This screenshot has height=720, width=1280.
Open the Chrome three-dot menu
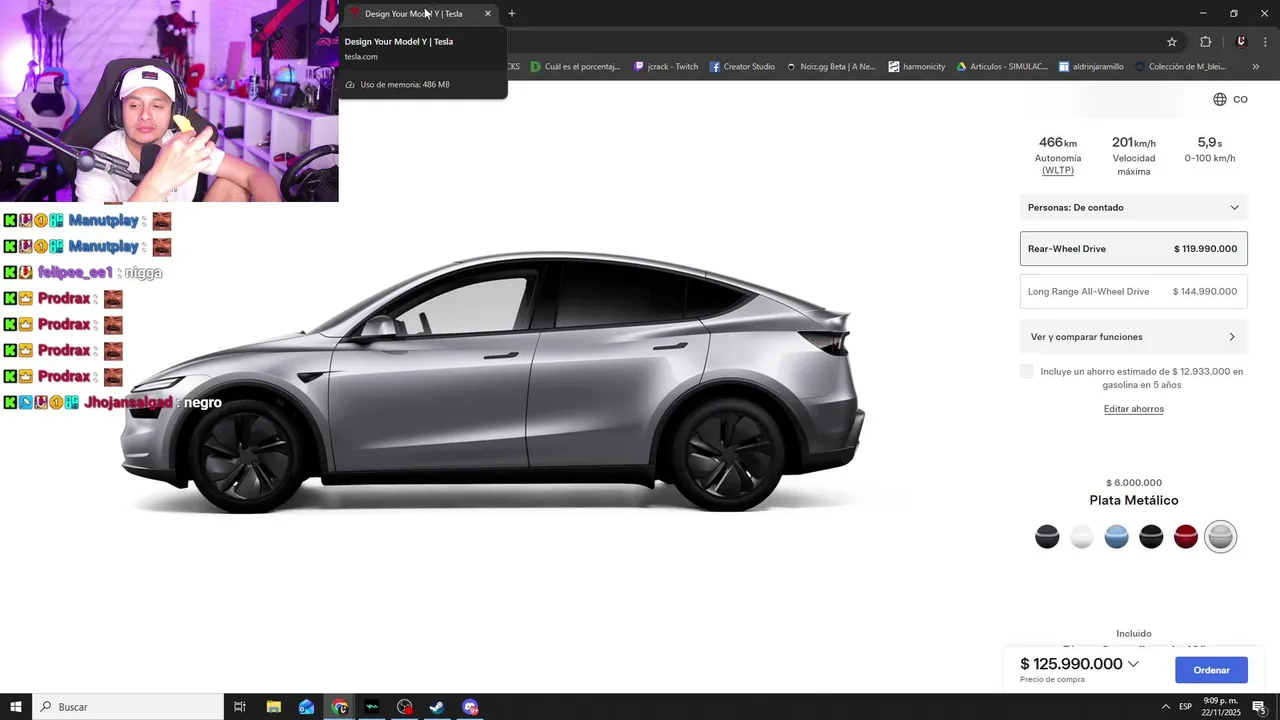coord(1265,42)
